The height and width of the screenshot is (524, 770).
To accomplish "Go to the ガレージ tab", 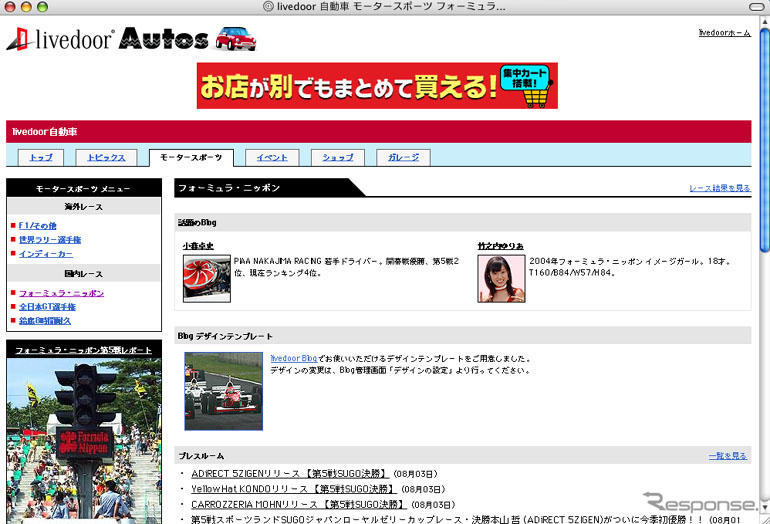I will (x=403, y=158).
